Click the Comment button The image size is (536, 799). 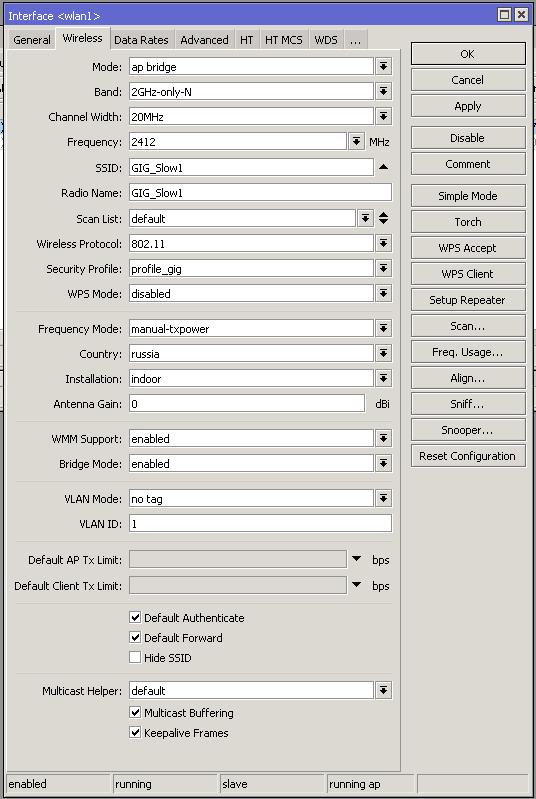[468, 164]
